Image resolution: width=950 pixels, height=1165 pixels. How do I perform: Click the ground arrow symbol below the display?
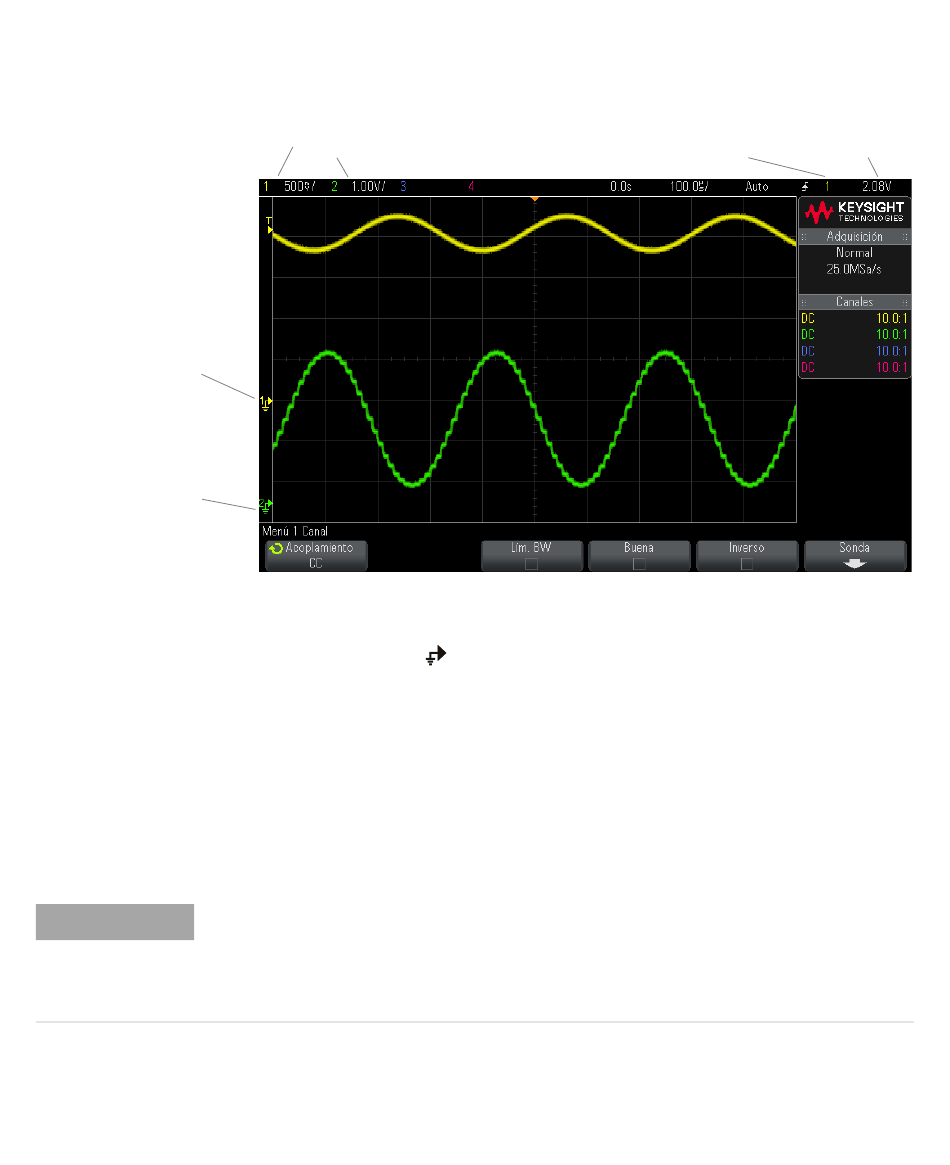click(436, 655)
